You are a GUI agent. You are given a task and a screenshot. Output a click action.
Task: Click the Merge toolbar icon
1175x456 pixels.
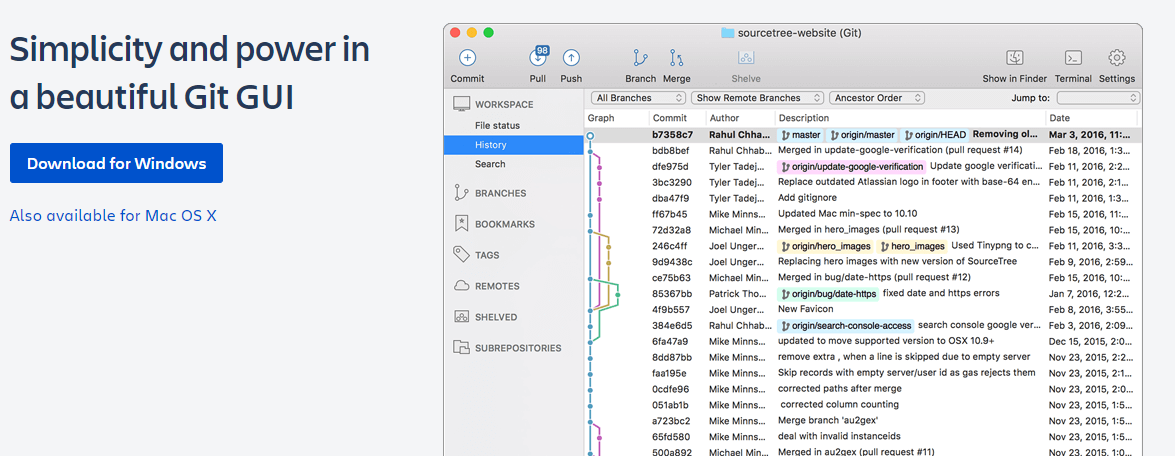677,58
